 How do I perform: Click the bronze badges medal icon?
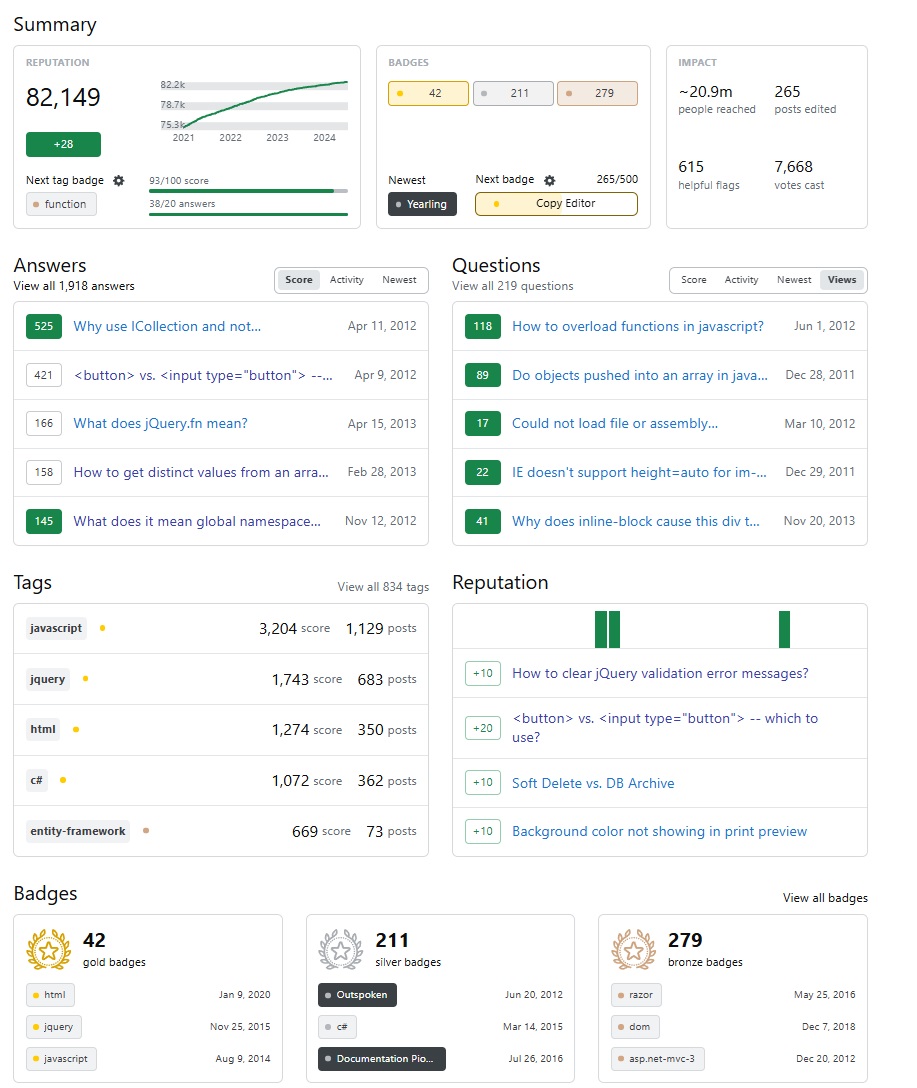(632, 950)
